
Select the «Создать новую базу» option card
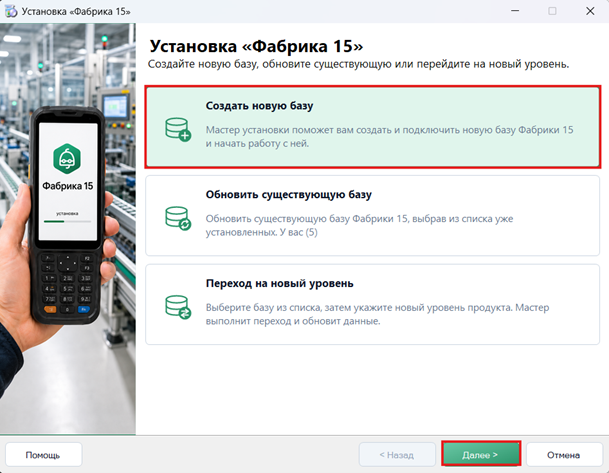(x=372, y=127)
